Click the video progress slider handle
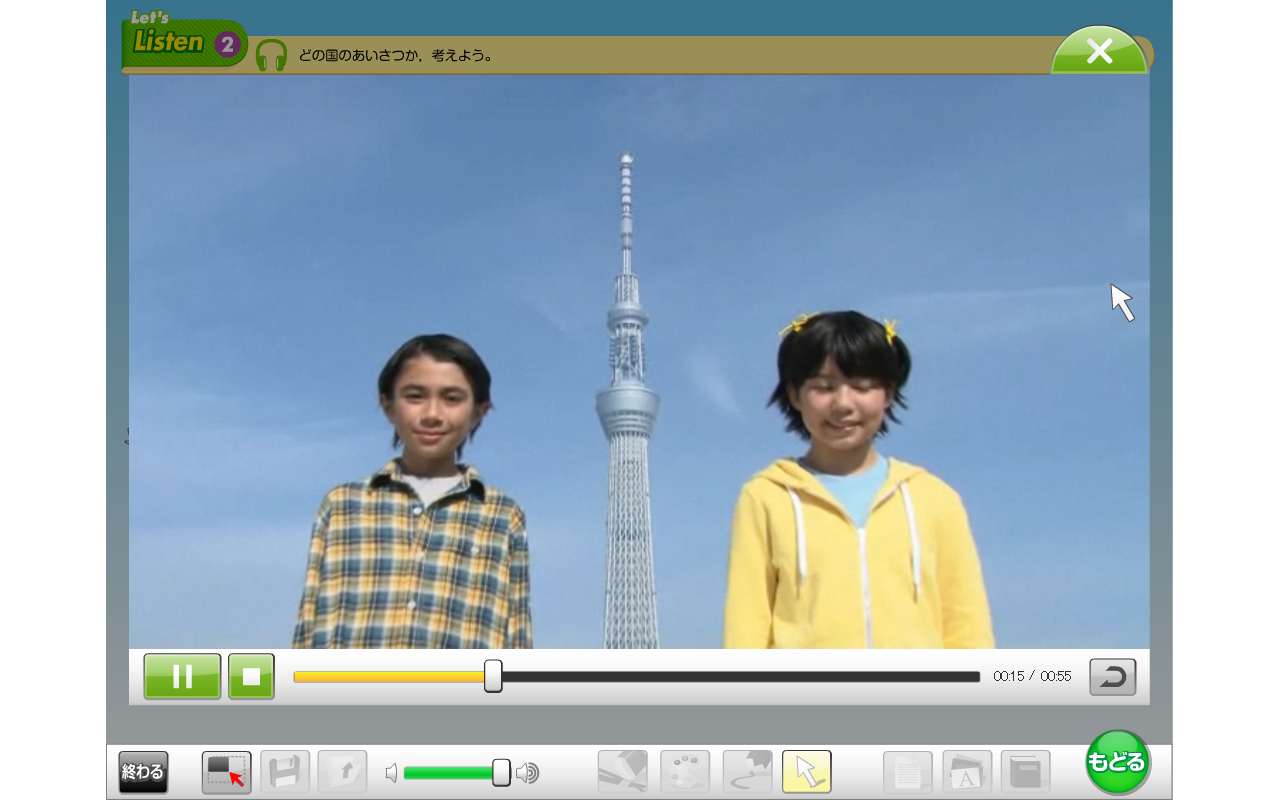The height and width of the screenshot is (800, 1280). click(x=493, y=676)
